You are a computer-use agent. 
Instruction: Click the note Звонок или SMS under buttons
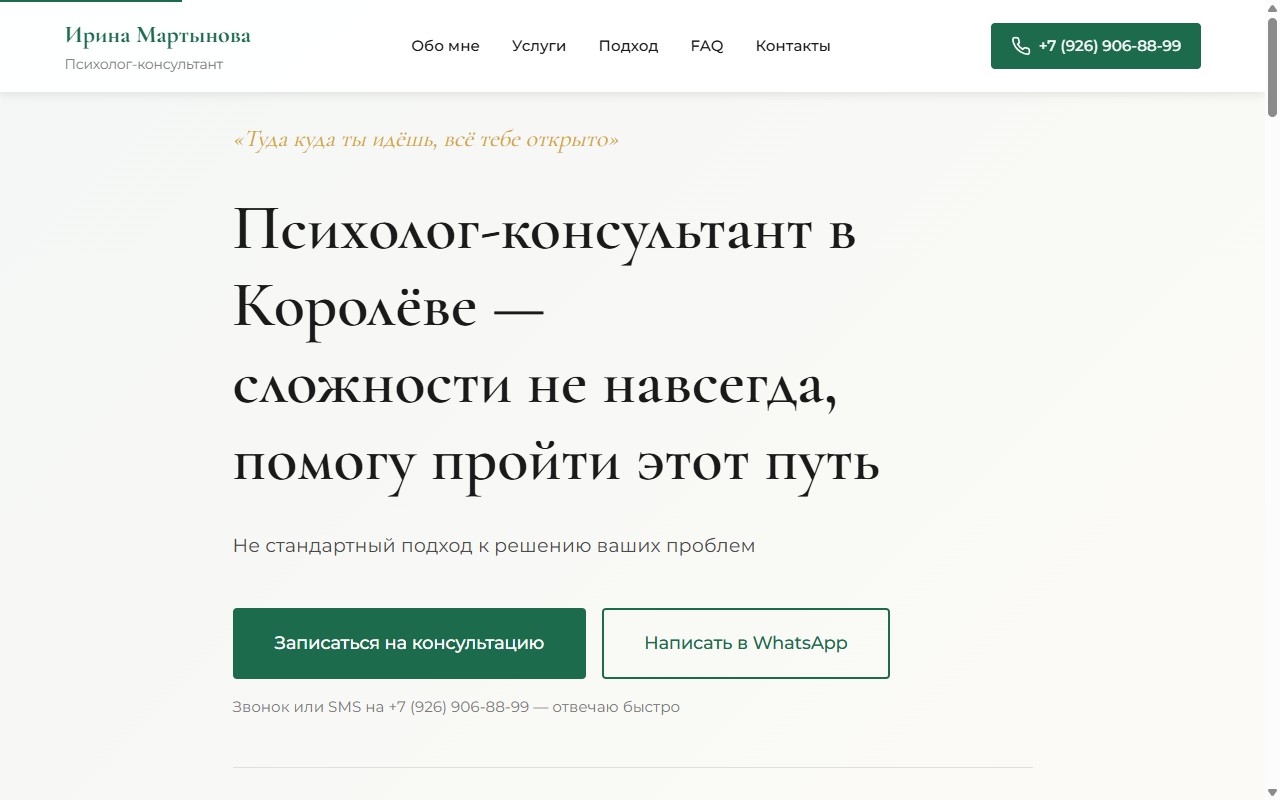(x=456, y=707)
